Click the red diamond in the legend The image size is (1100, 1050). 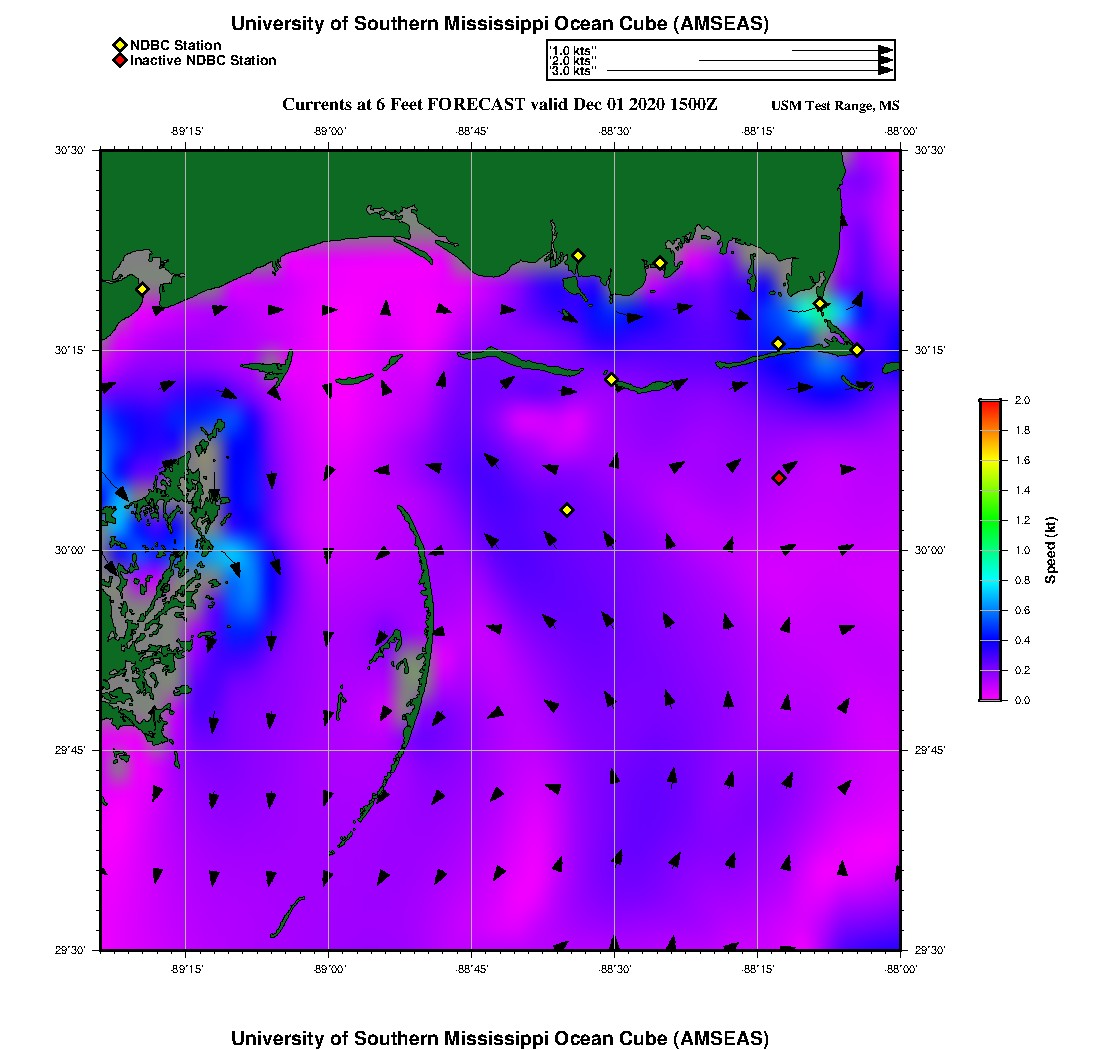[x=119, y=61]
